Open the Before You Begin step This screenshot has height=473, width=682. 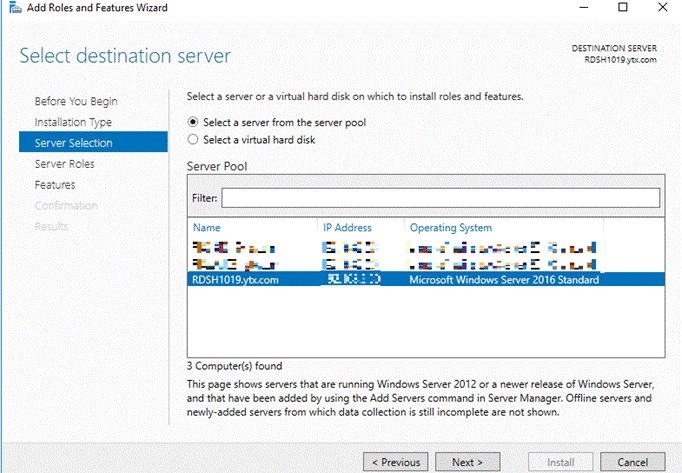click(76, 101)
